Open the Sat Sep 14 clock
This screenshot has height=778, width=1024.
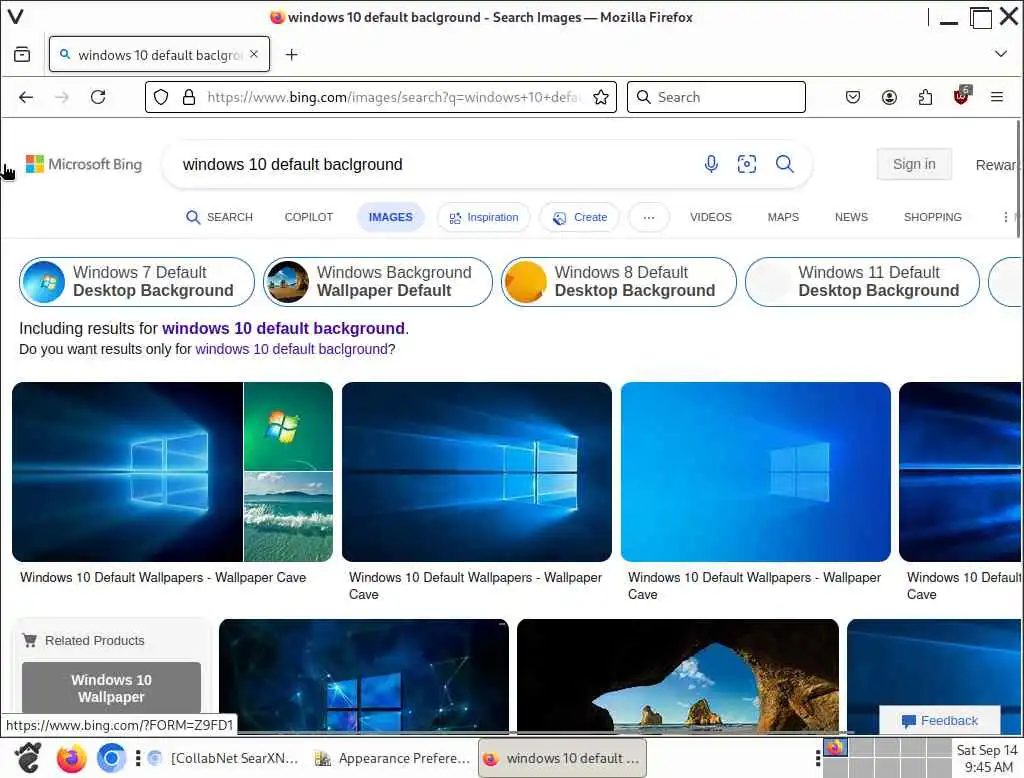[x=987, y=758]
